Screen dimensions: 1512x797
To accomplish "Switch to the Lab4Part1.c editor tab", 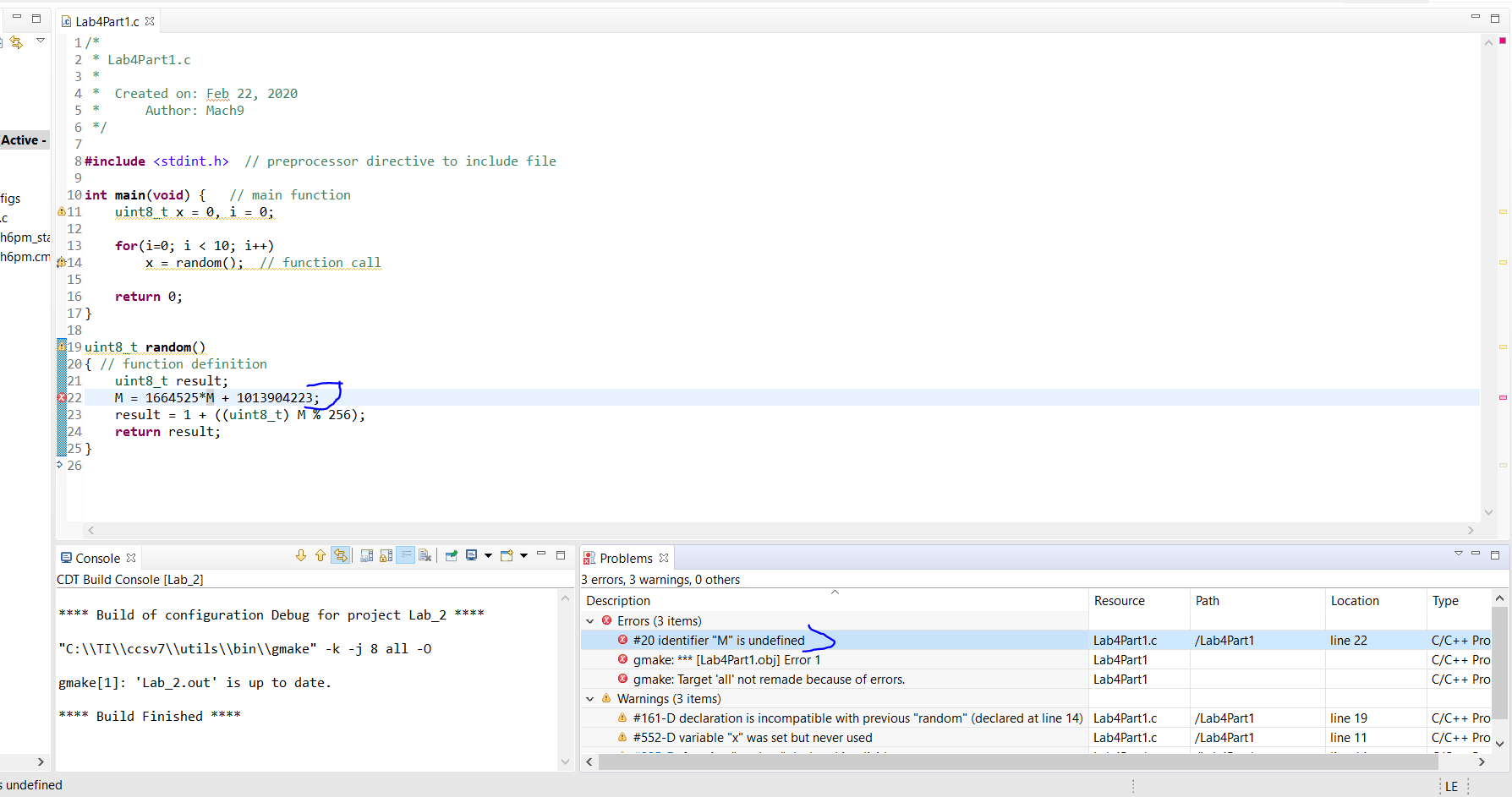I will [107, 21].
